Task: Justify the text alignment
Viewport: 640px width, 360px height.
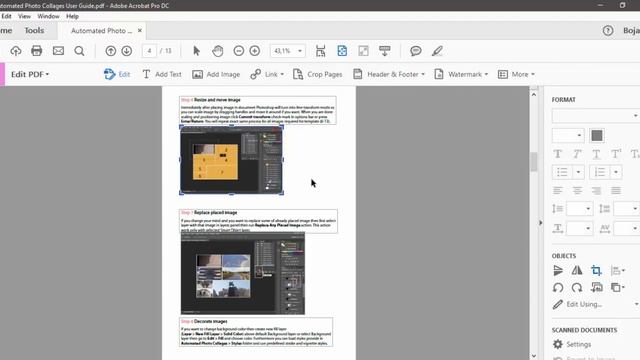Action: [616, 190]
